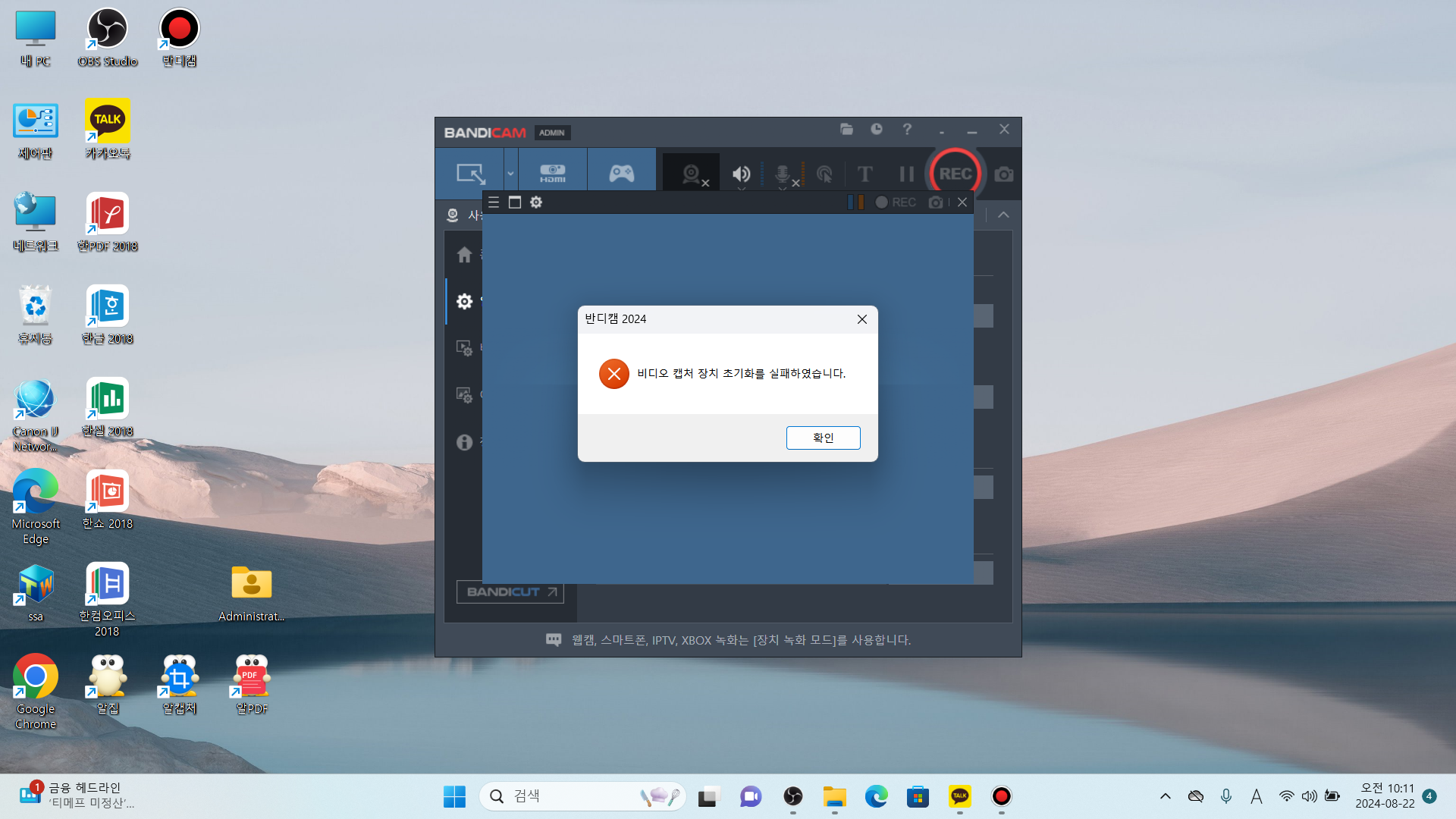Open 휴지통 recycle bin icon
The width and height of the screenshot is (1456, 819).
tap(36, 315)
